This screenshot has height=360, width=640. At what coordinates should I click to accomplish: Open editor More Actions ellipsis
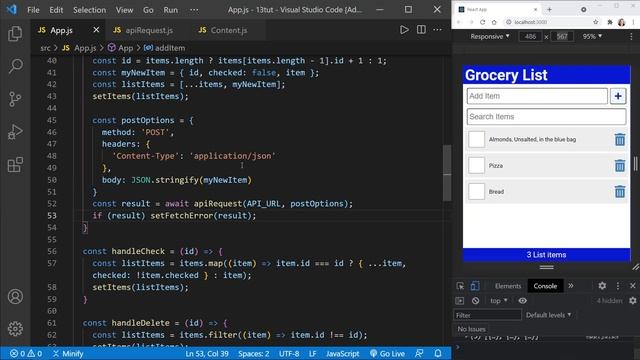pos(437,30)
